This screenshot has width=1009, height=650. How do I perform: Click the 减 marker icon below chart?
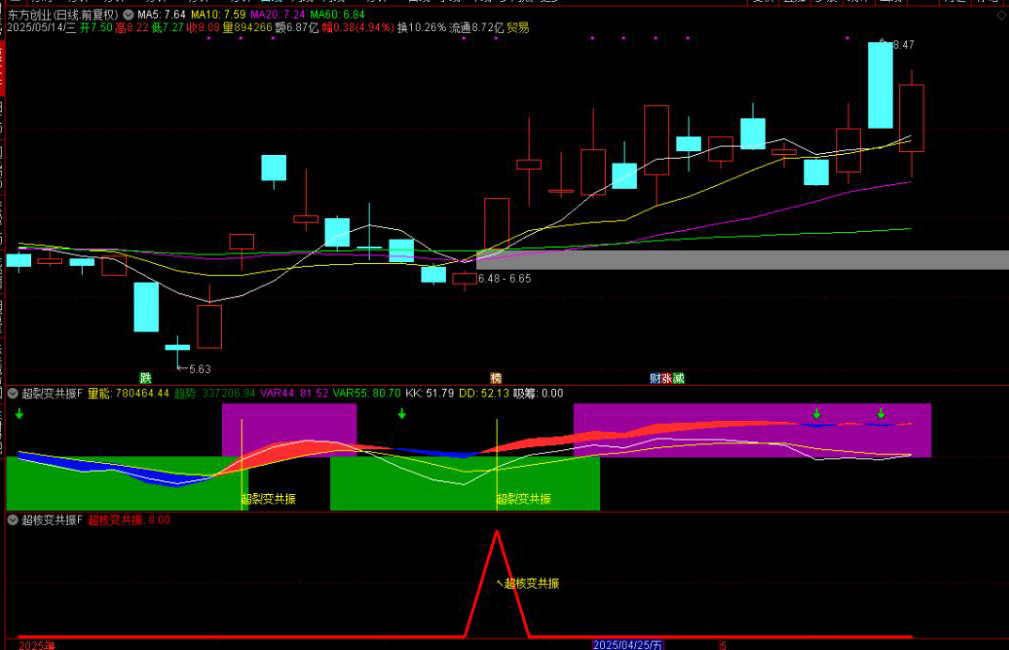[x=679, y=378]
